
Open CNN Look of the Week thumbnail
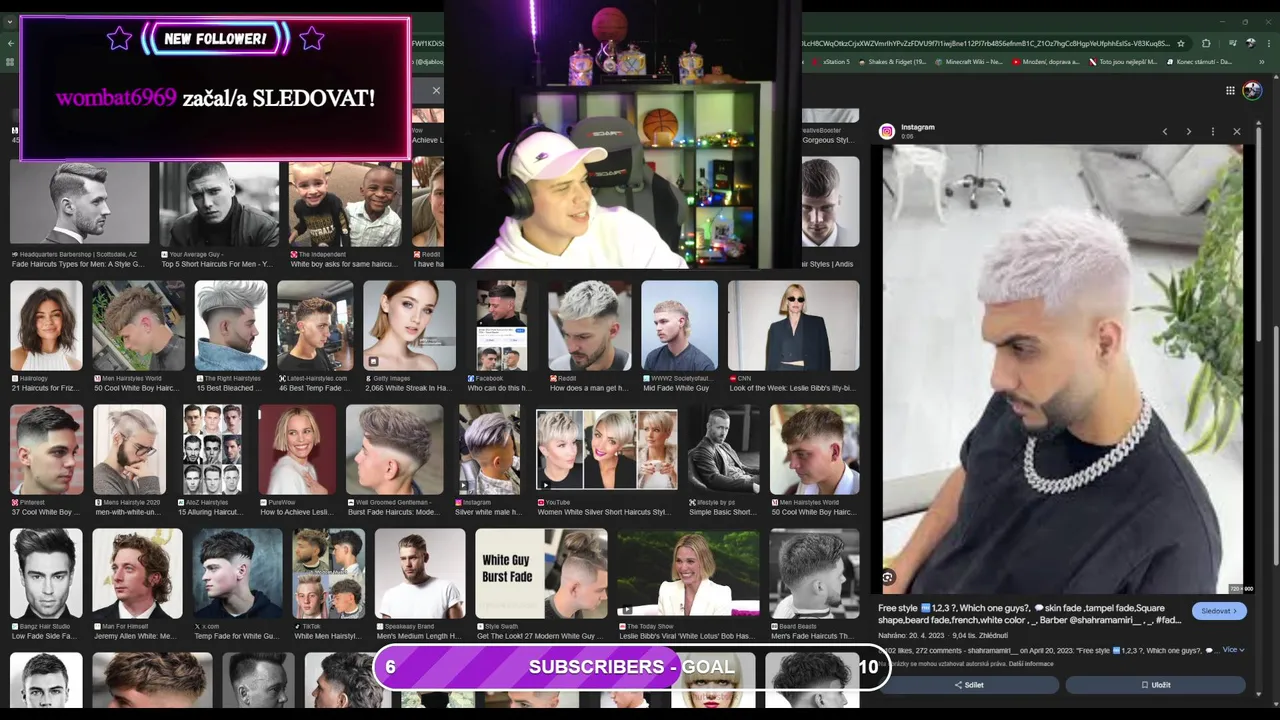793,325
